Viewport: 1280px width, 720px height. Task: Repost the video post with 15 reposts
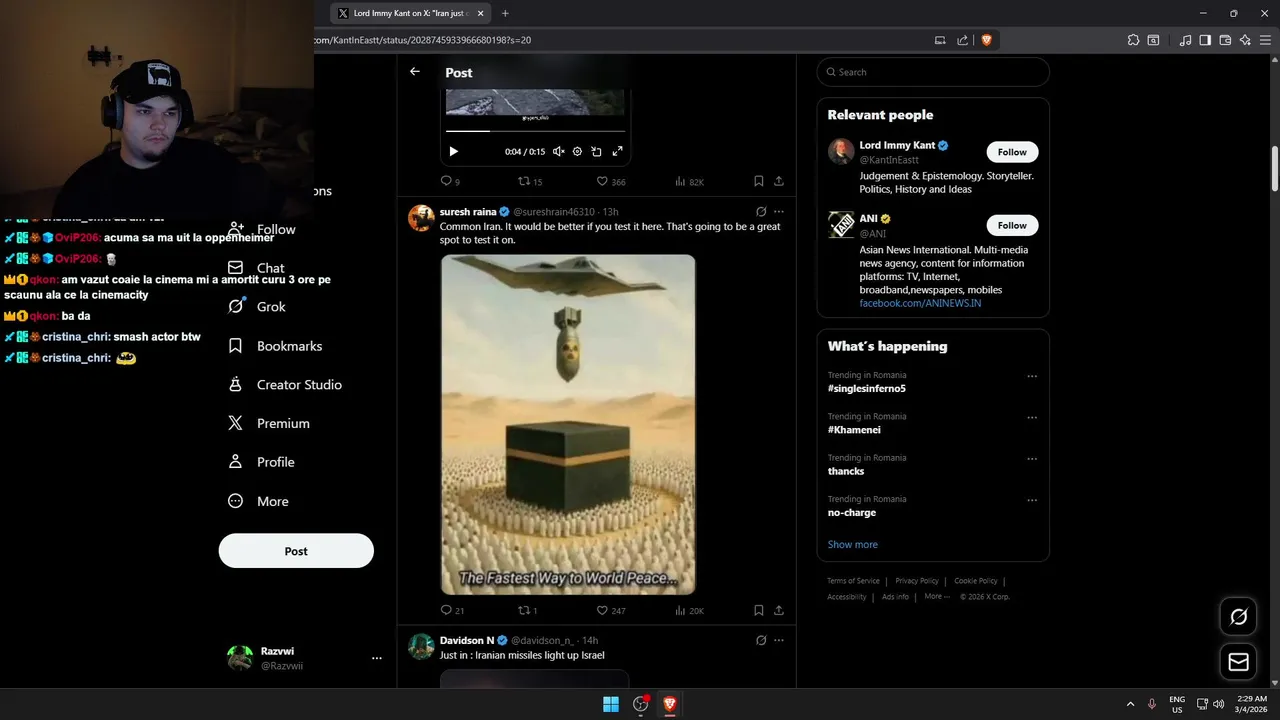point(529,181)
